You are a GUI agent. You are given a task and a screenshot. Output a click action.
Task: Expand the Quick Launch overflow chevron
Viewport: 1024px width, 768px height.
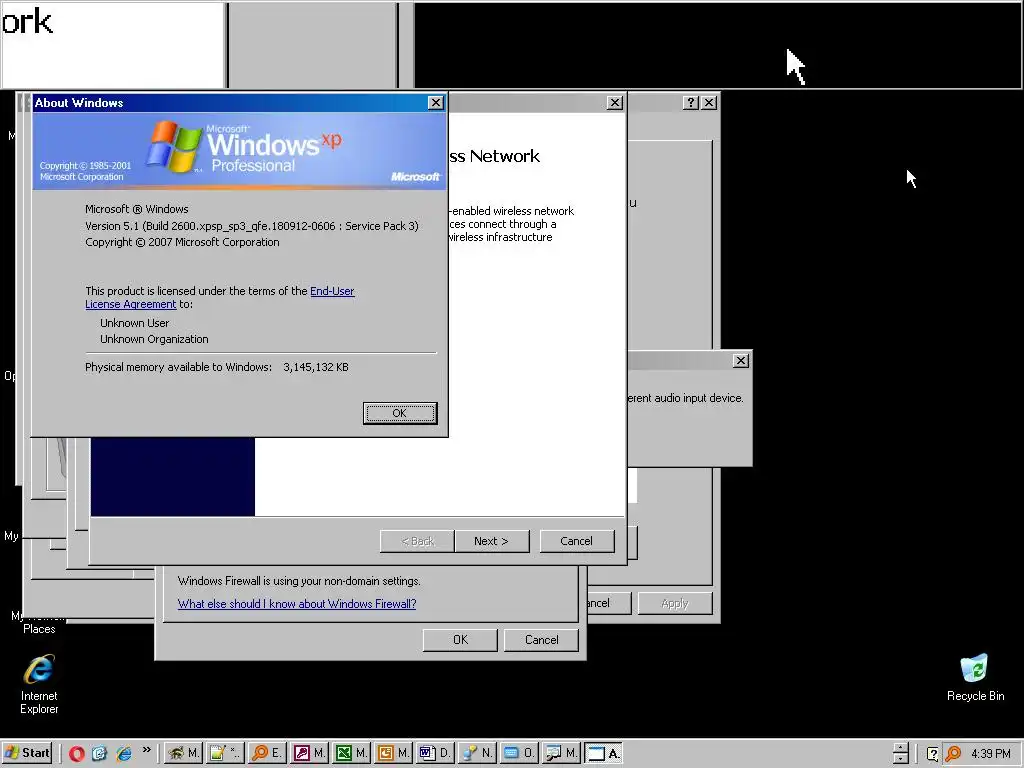(146, 750)
